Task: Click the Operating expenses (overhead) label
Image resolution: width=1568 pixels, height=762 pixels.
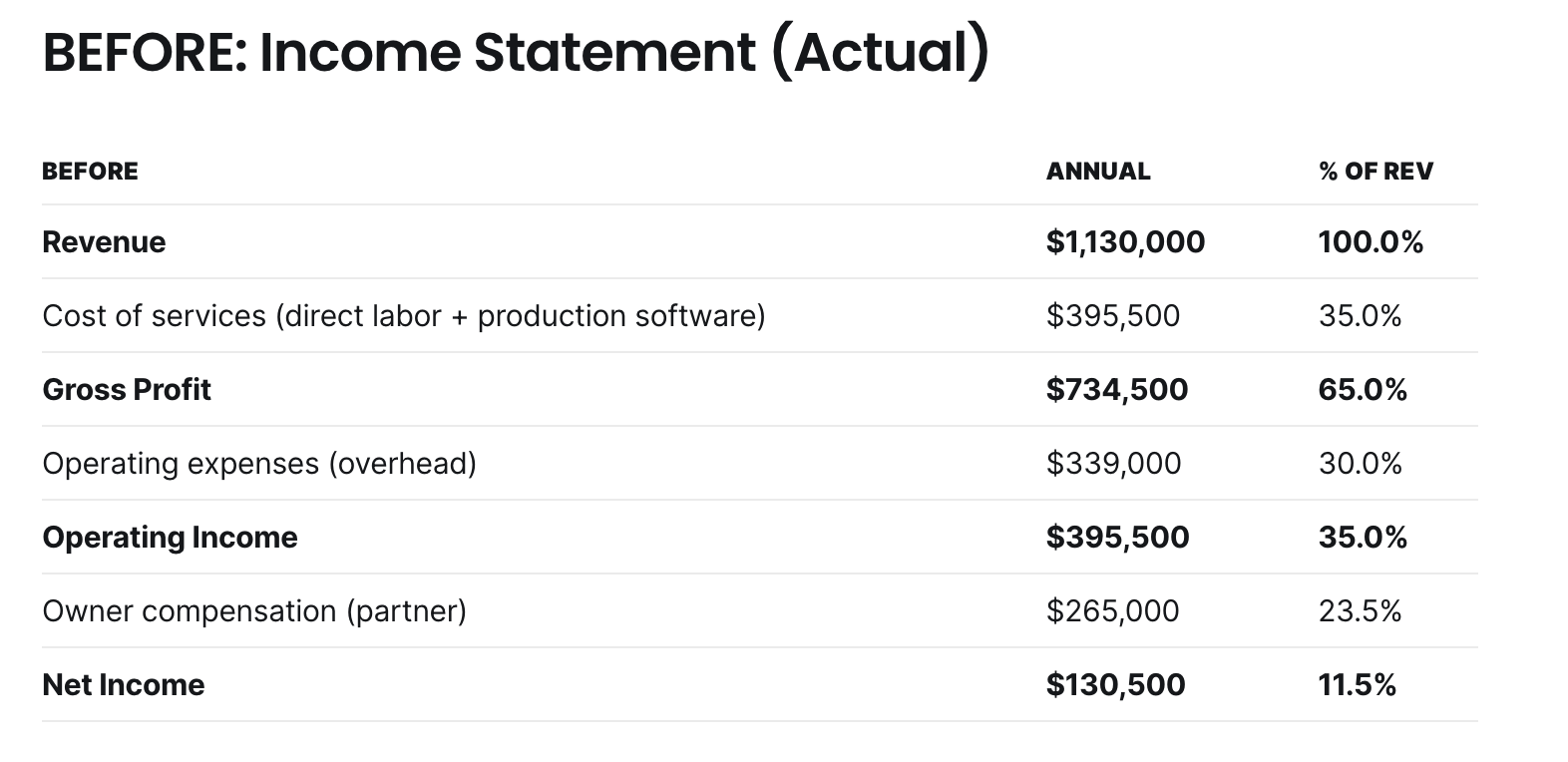Action: pos(259,464)
